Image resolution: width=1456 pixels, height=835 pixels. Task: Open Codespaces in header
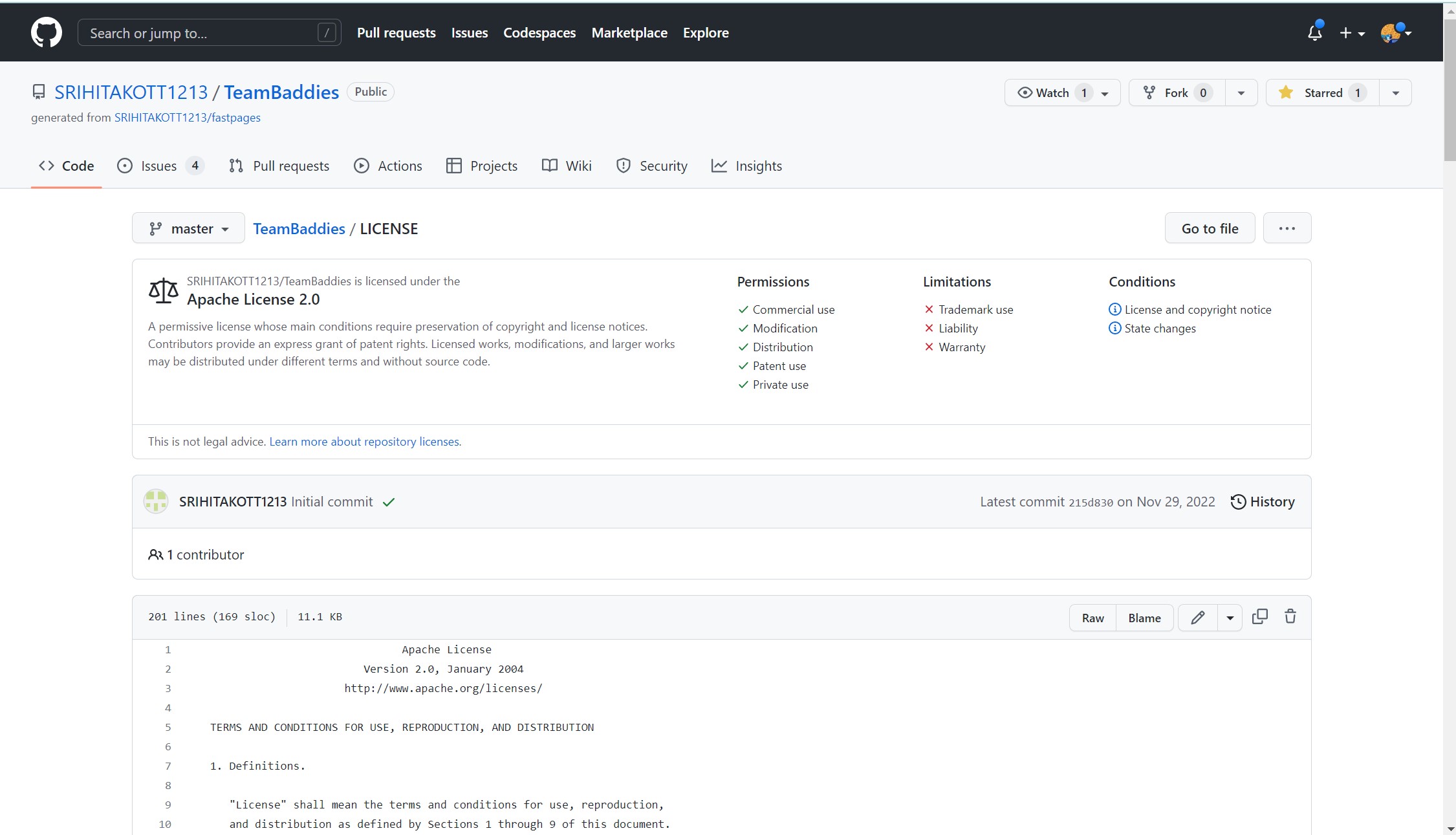click(539, 32)
